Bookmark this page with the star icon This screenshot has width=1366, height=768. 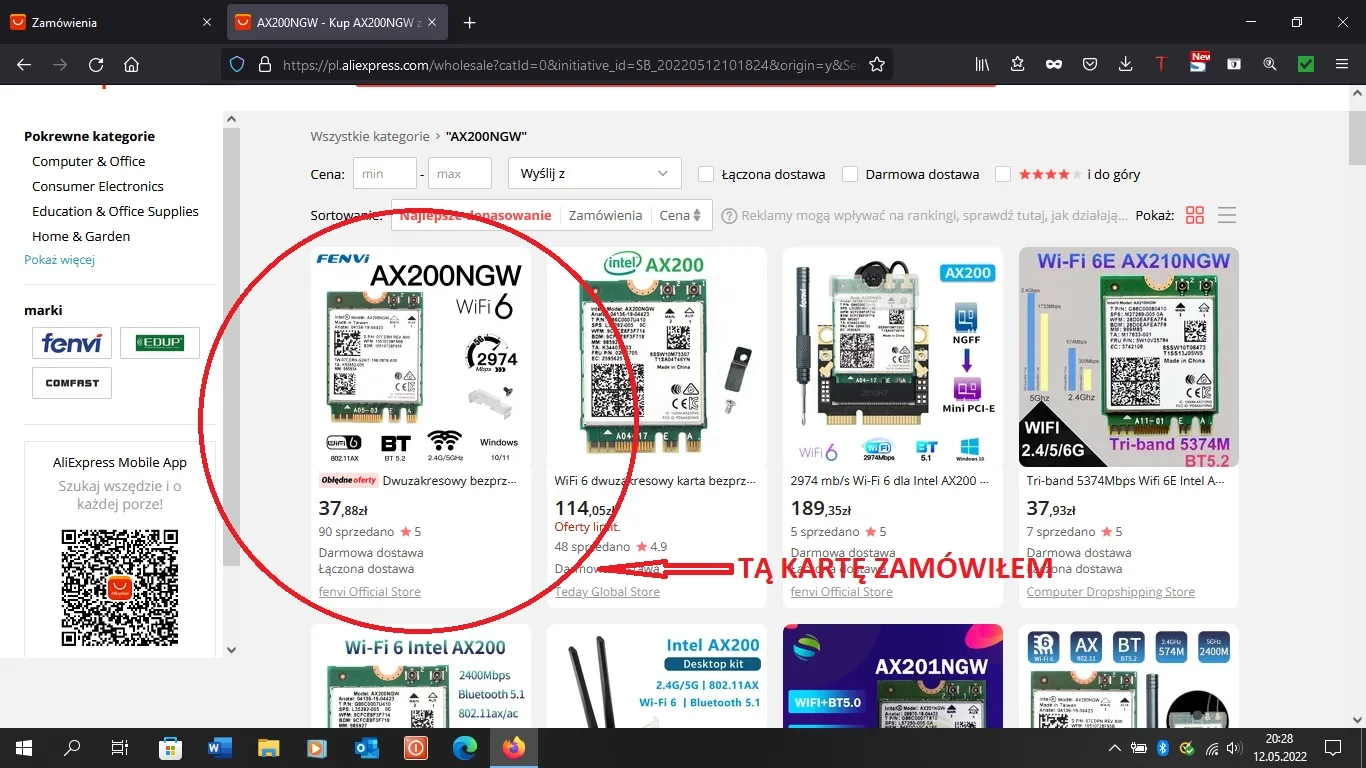[x=877, y=65]
